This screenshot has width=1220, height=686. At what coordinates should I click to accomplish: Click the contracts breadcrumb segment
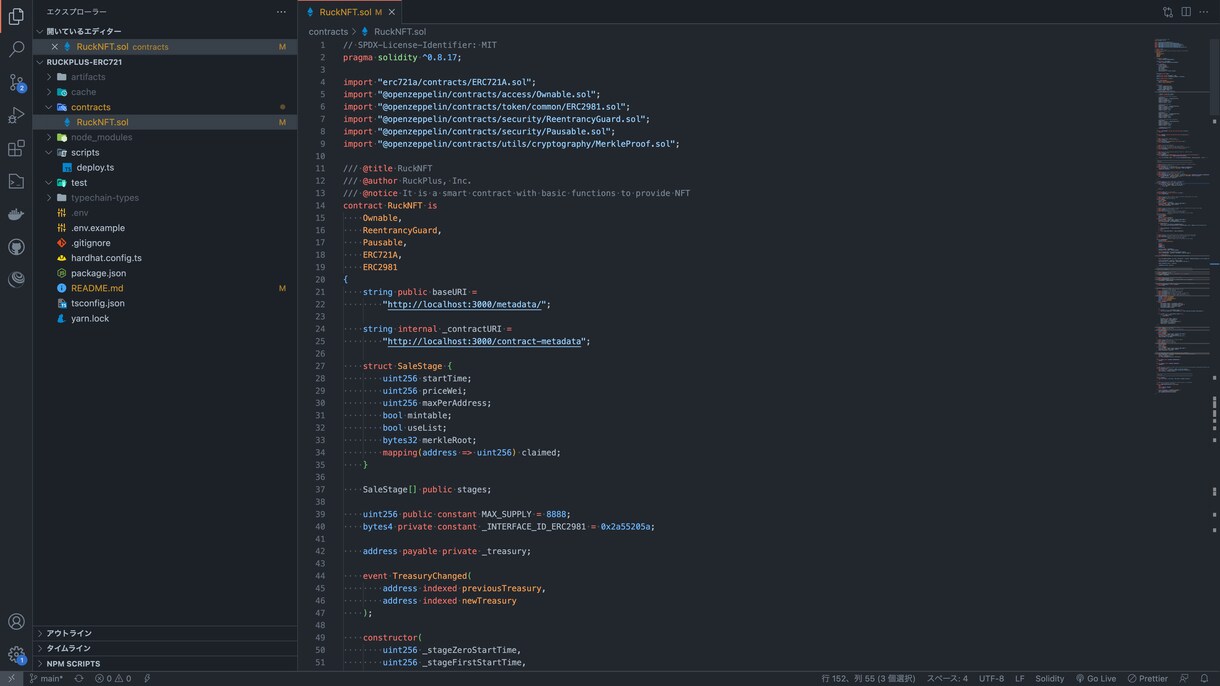pyautogui.click(x=328, y=32)
